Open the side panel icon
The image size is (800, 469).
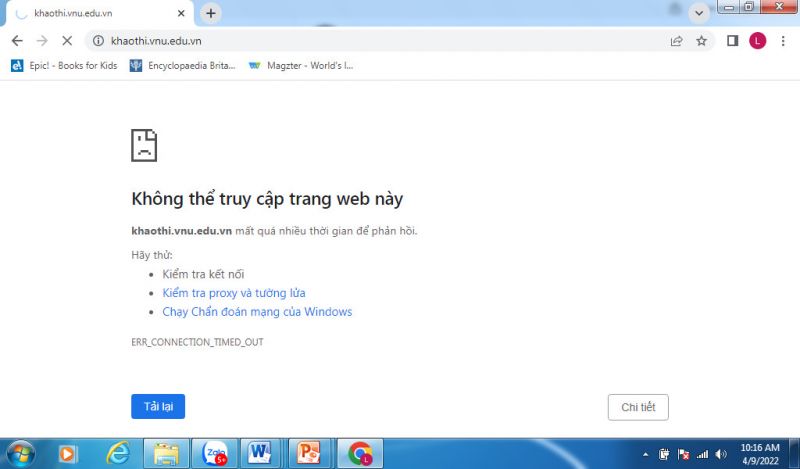732,41
